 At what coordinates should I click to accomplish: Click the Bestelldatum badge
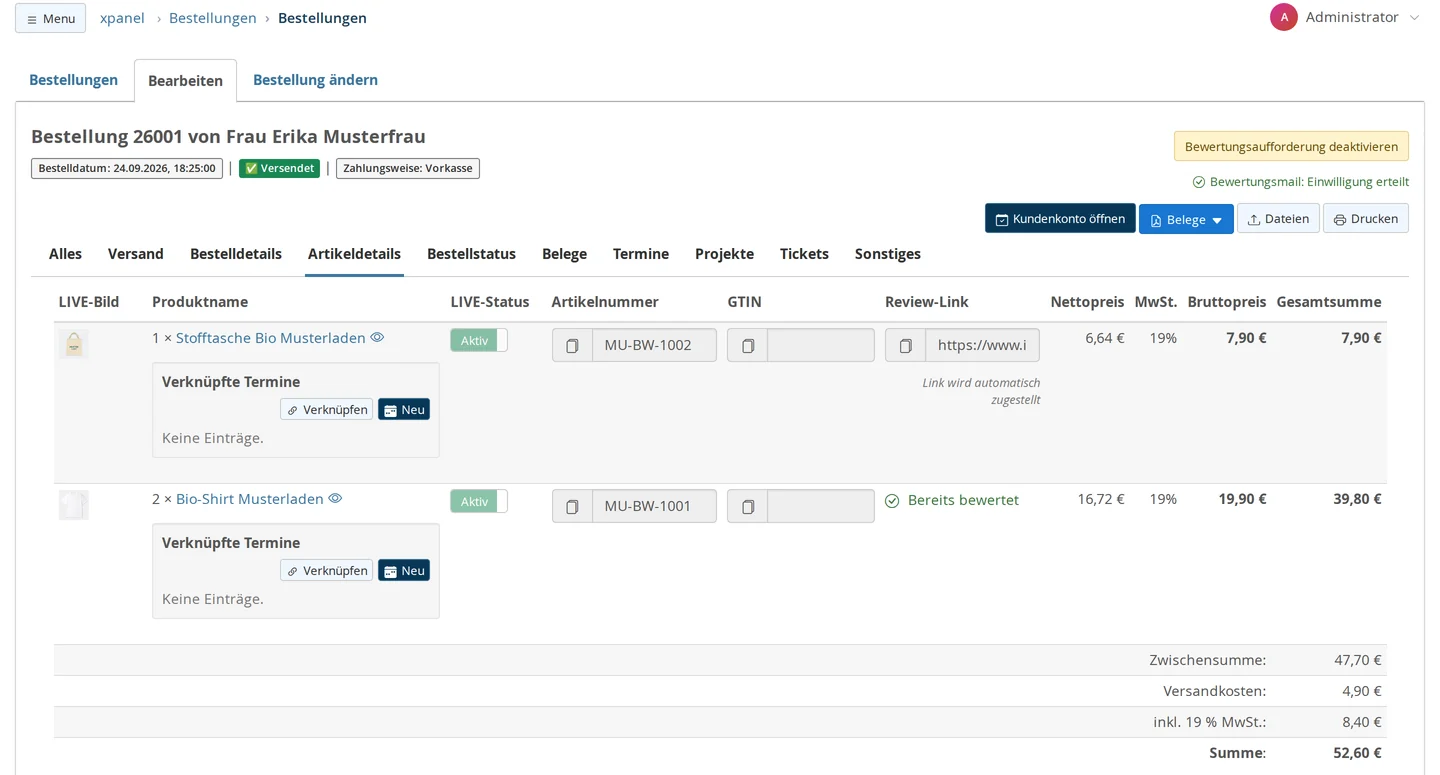click(x=127, y=168)
